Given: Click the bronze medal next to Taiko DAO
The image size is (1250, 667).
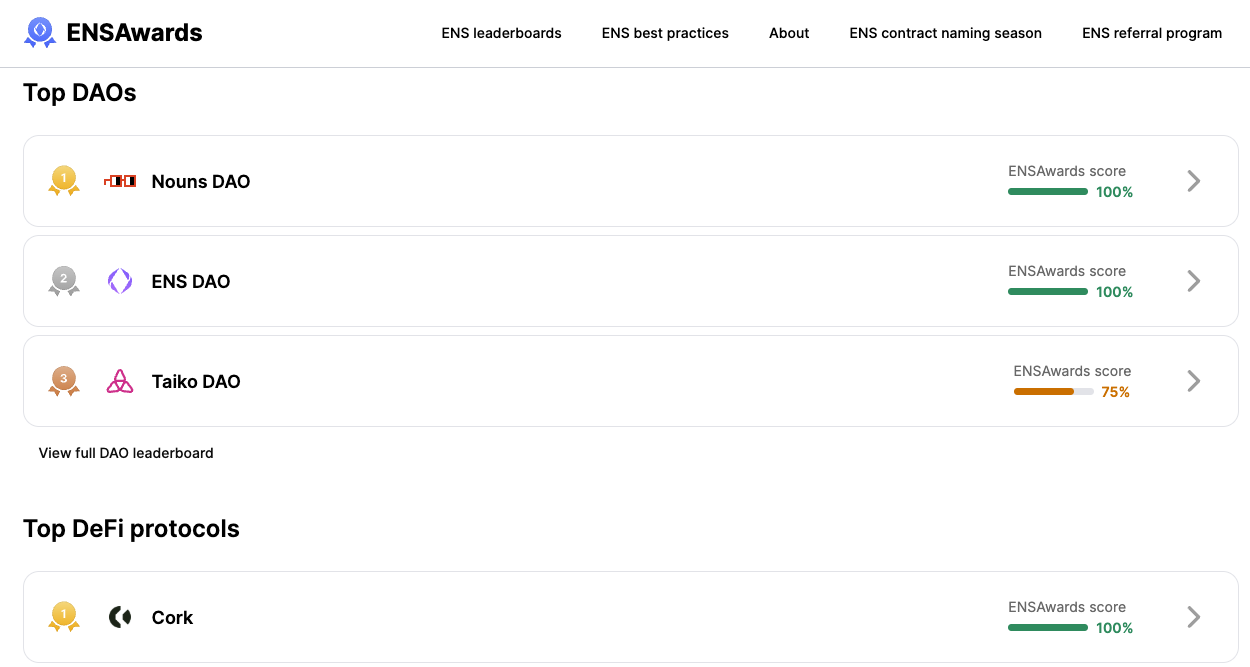Looking at the screenshot, I should click(63, 381).
